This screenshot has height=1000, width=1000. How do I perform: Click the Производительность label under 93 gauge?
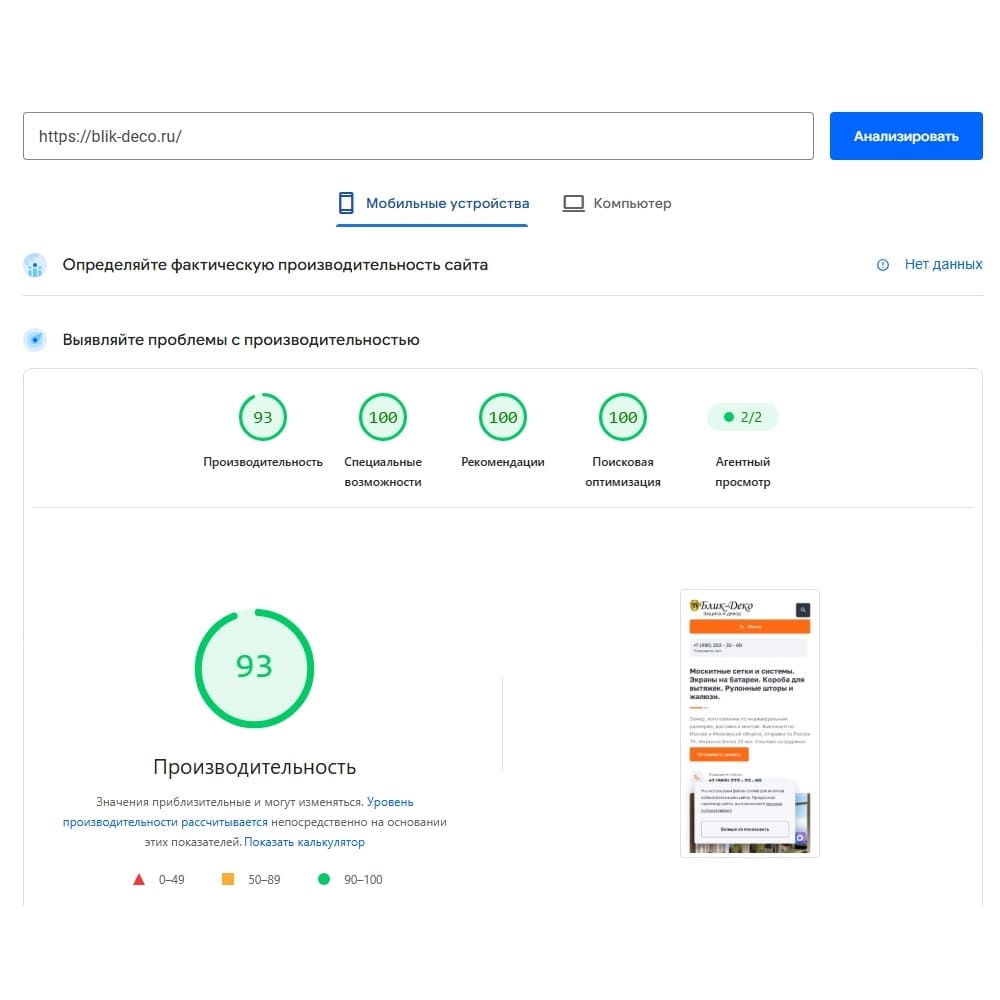pos(263,462)
